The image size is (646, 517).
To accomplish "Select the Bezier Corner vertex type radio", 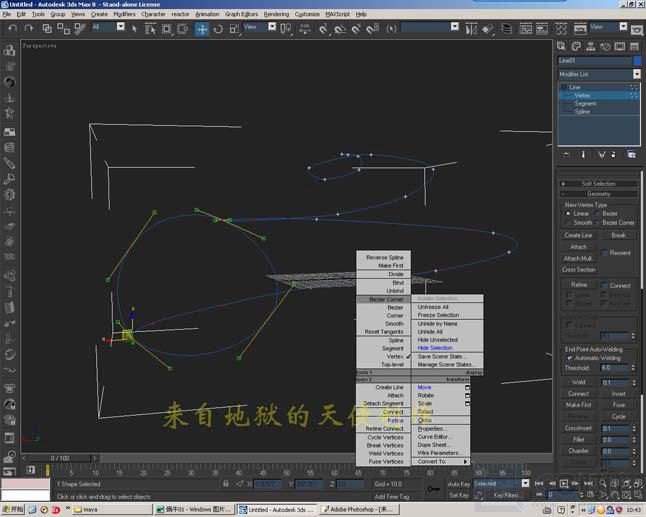I will [x=597, y=222].
